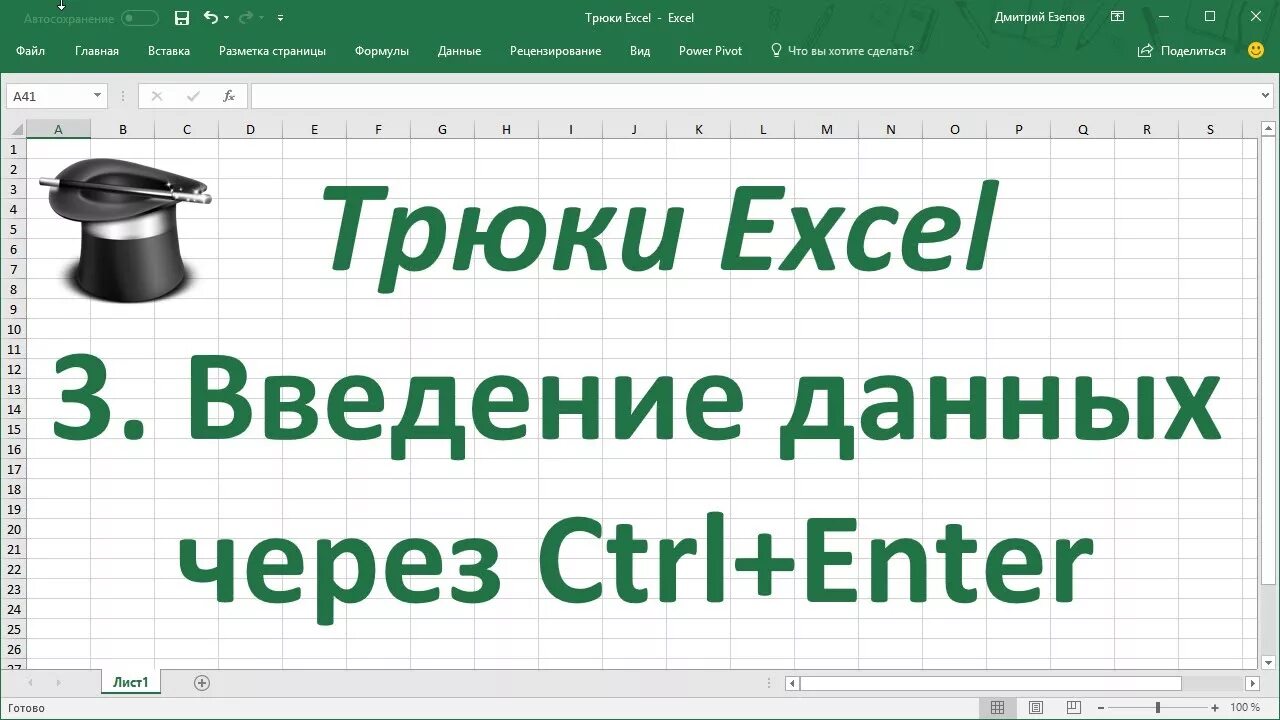Click horizontal scrollbar right arrow
Screen dimensions: 1280x720
pyautogui.click(x=1252, y=684)
